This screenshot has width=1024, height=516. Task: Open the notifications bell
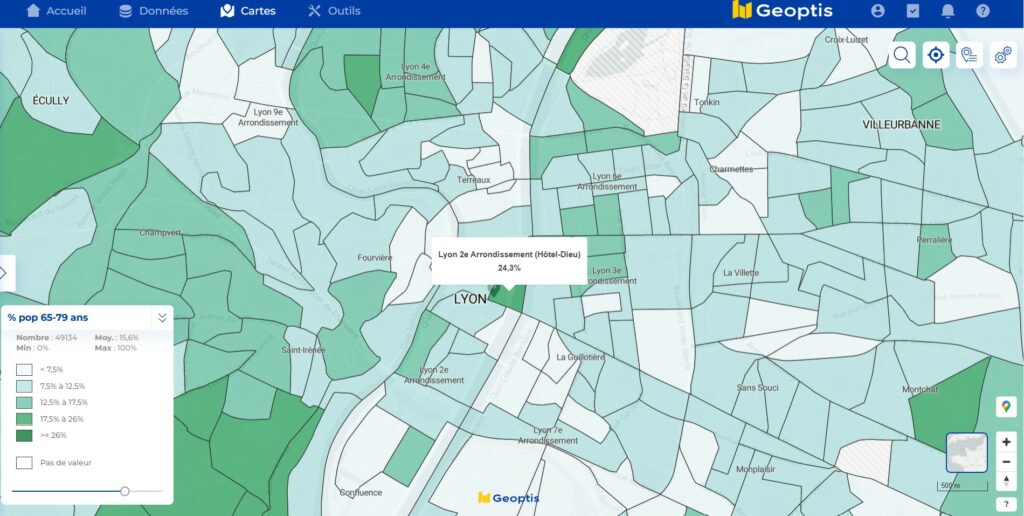pyautogui.click(x=948, y=11)
